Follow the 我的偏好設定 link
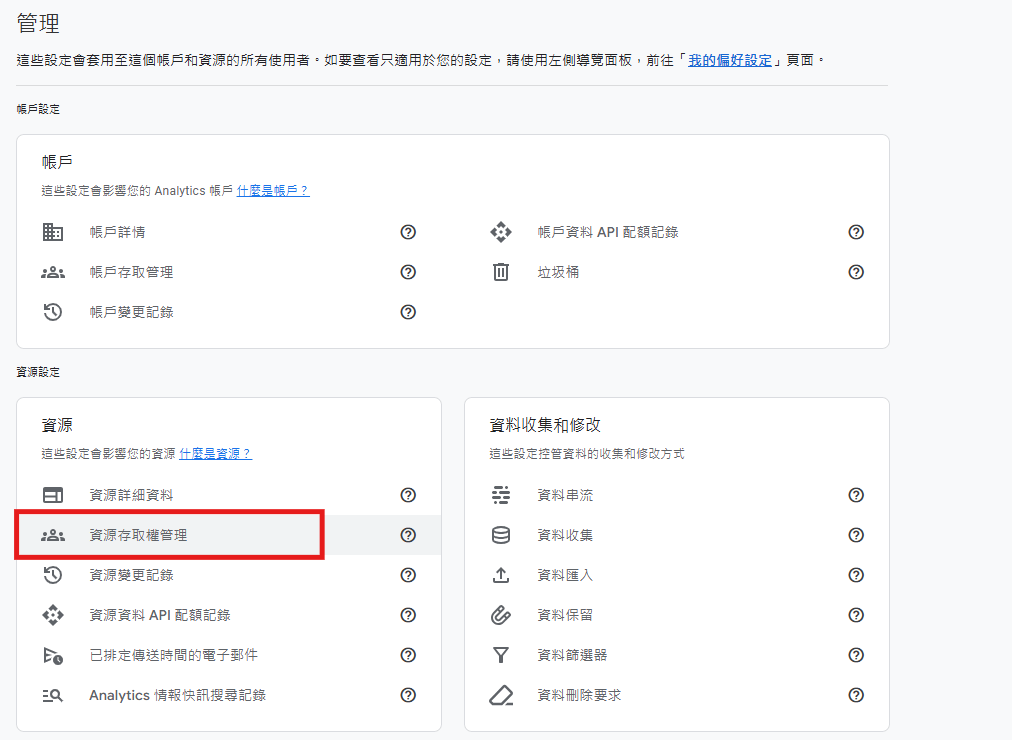Viewport: 1012px width, 740px height. point(730,60)
